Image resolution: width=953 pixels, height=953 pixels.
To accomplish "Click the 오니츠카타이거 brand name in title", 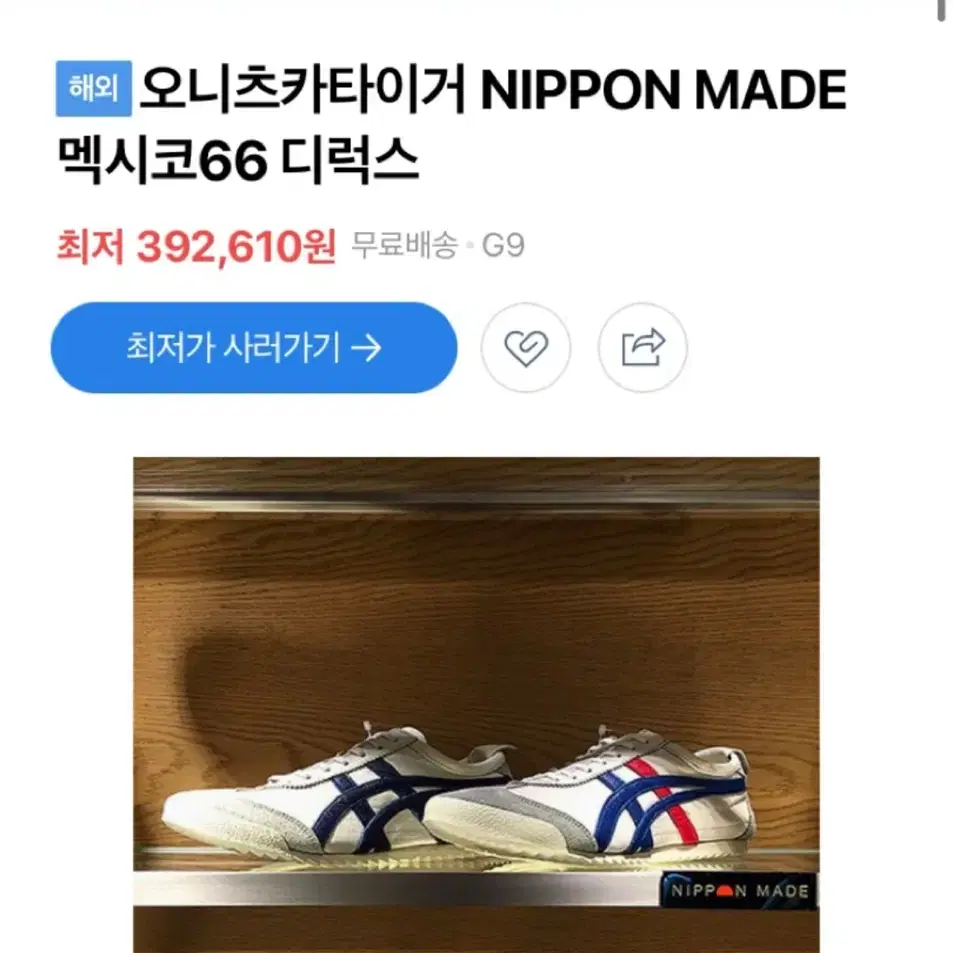I will [x=302, y=90].
